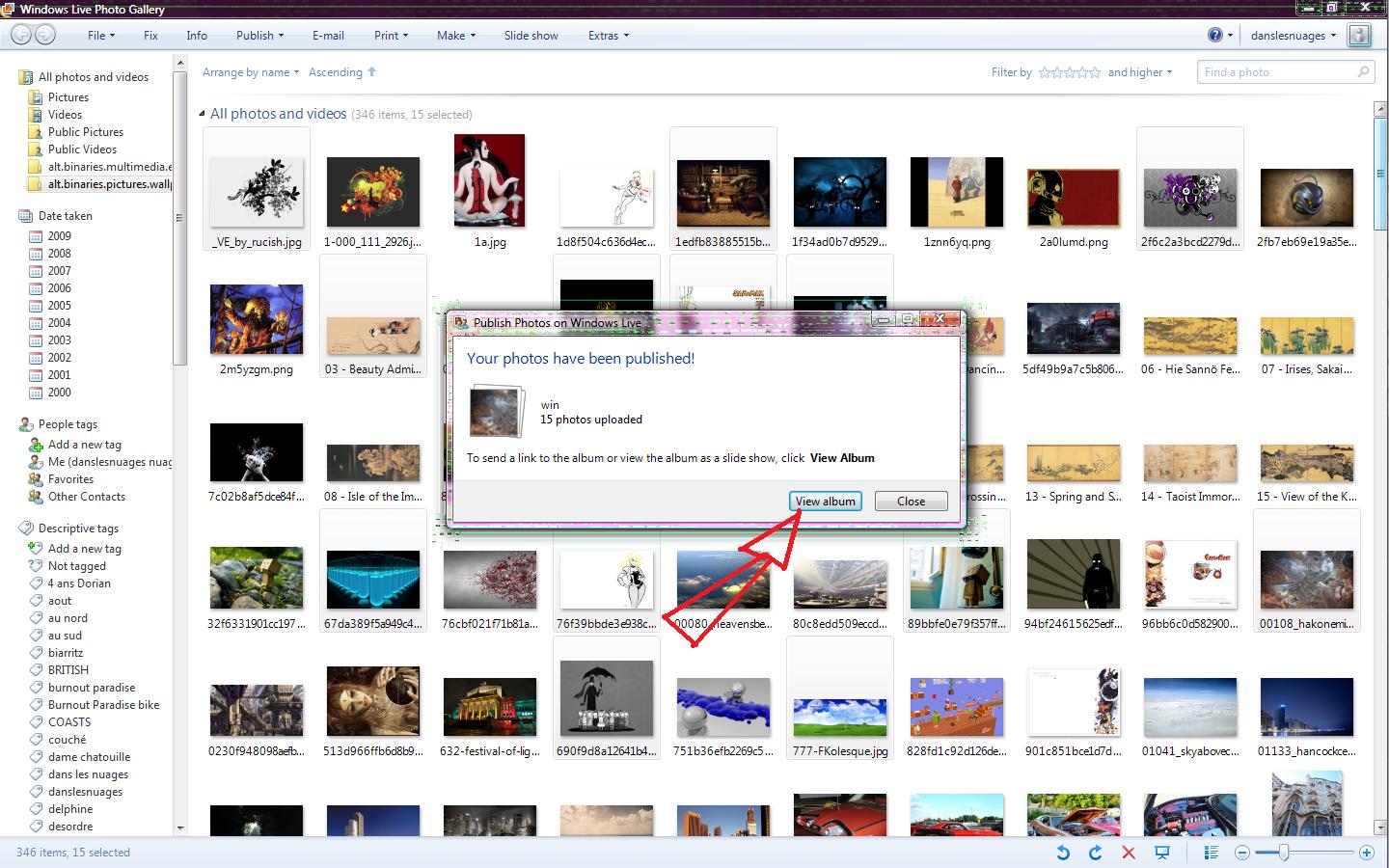This screenshot has height=868, width=1389.
Task: Click the zoom in plus icon
Action: click(1366, 853)
